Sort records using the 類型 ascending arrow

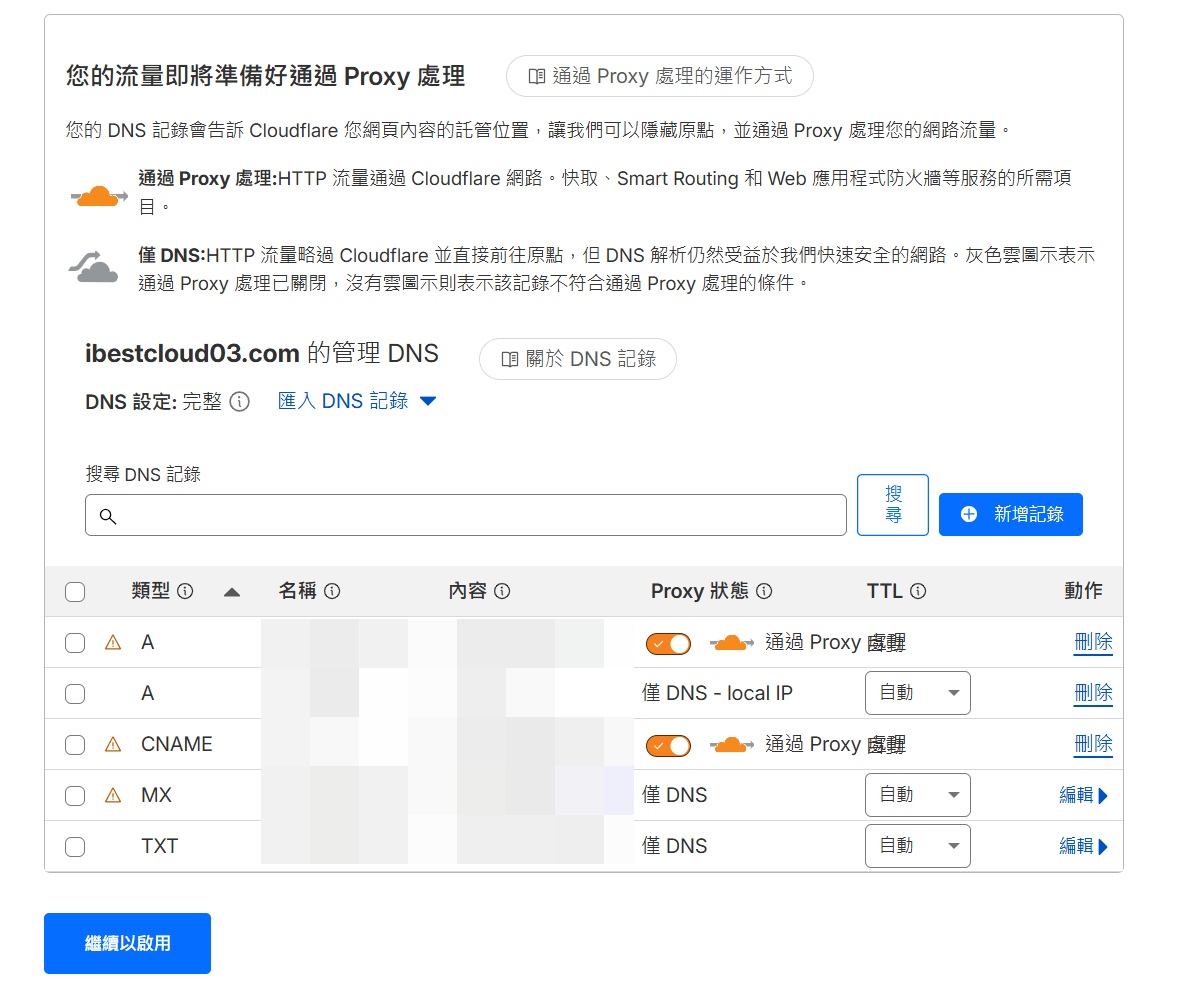[232, 593]
